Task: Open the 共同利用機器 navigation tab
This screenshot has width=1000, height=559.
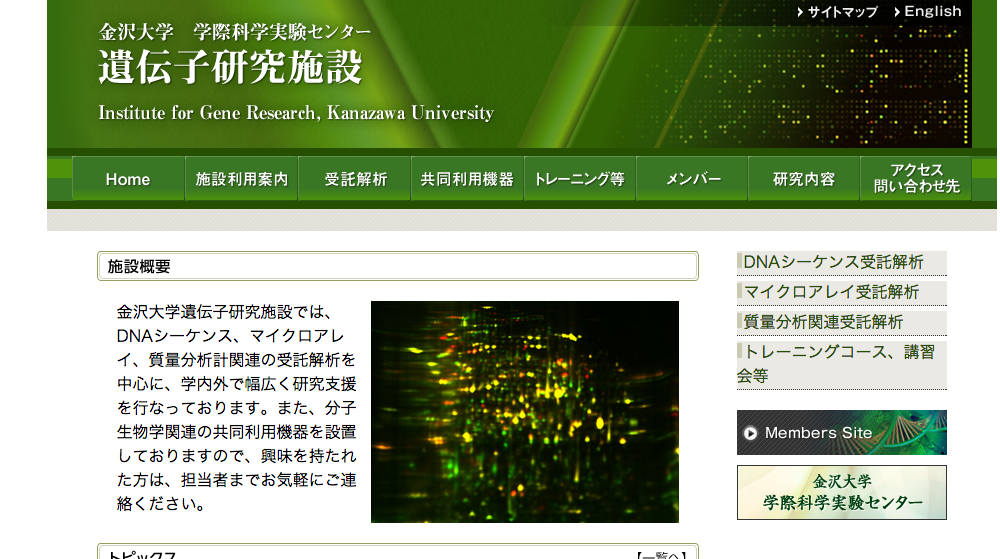Action: point(467,179)
